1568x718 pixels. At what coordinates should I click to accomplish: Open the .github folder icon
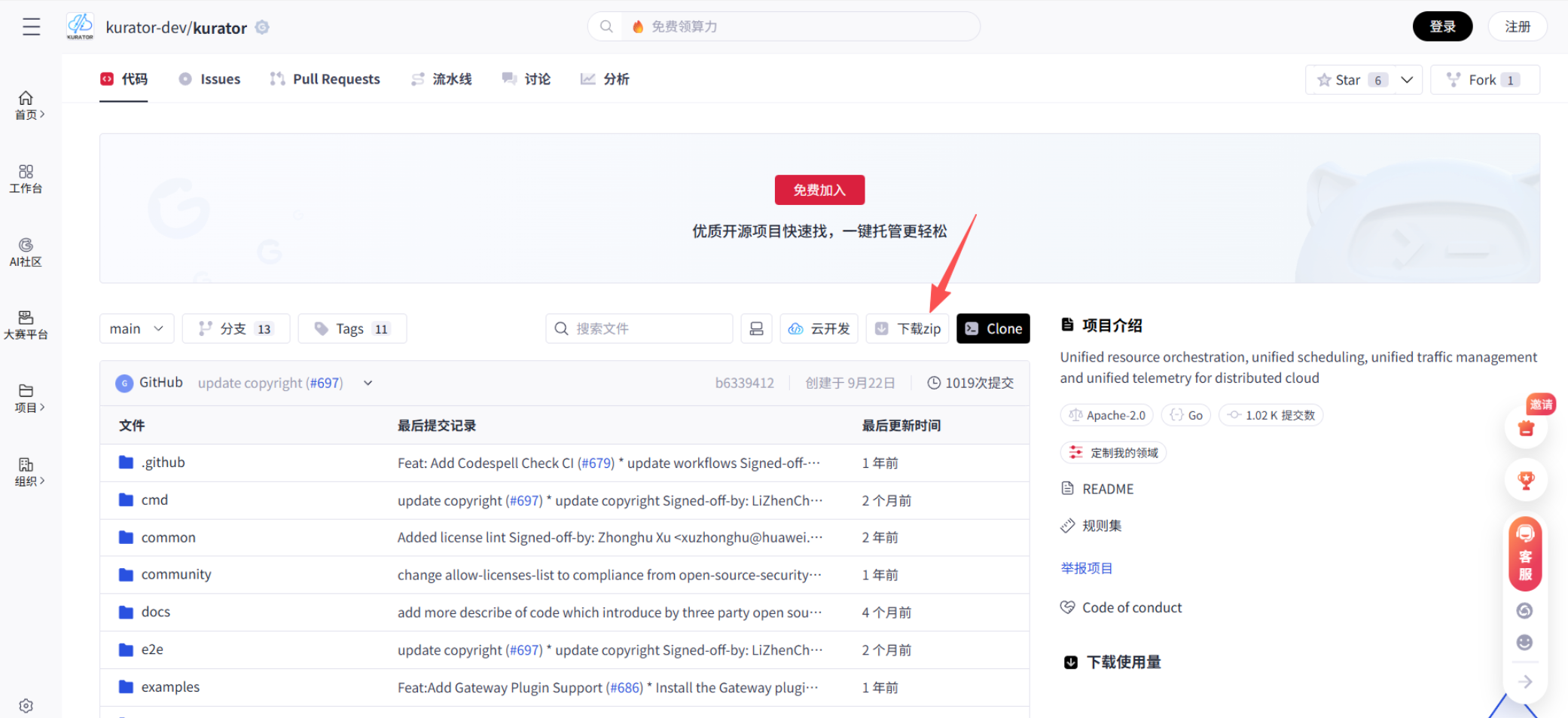pyautogui.click(x=126, y=463)
